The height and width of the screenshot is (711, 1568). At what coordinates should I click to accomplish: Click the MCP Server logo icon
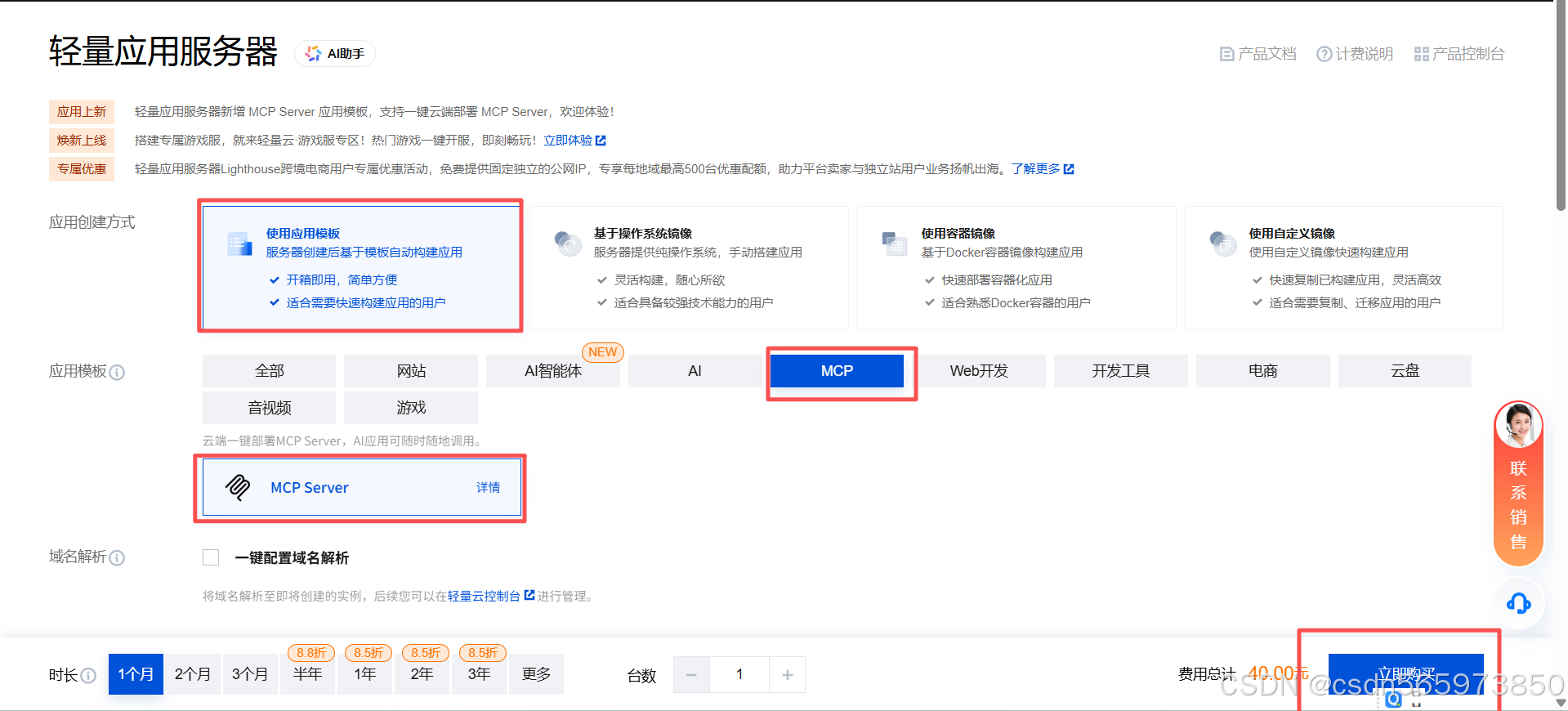point(238,487)
